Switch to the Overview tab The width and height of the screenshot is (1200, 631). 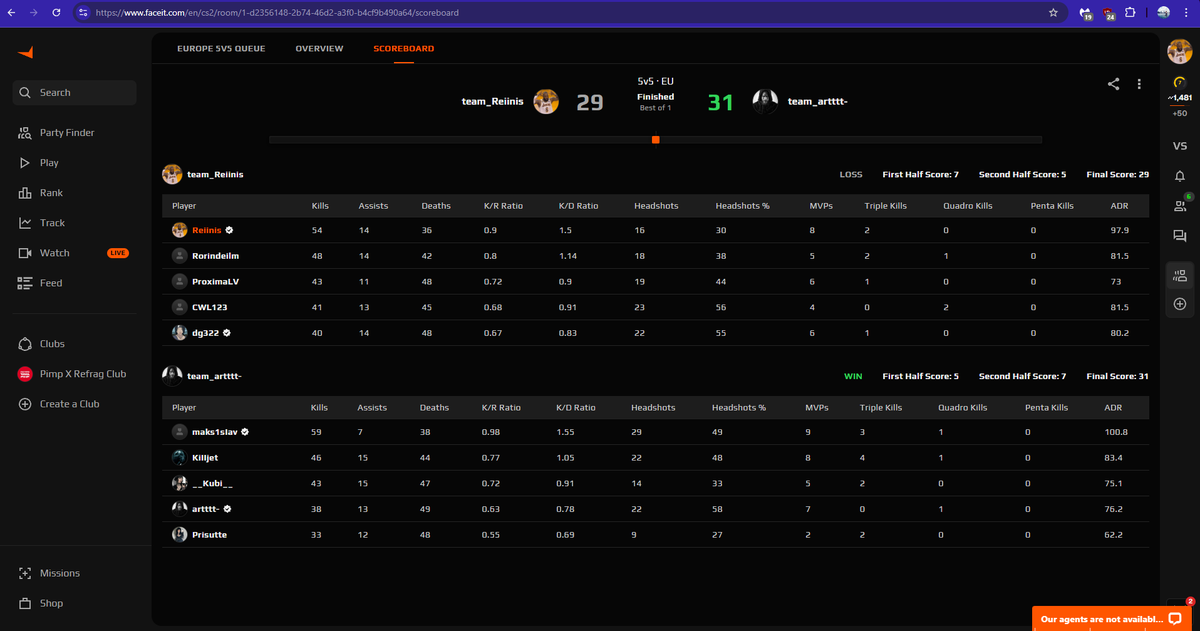(x=319, y=49)
